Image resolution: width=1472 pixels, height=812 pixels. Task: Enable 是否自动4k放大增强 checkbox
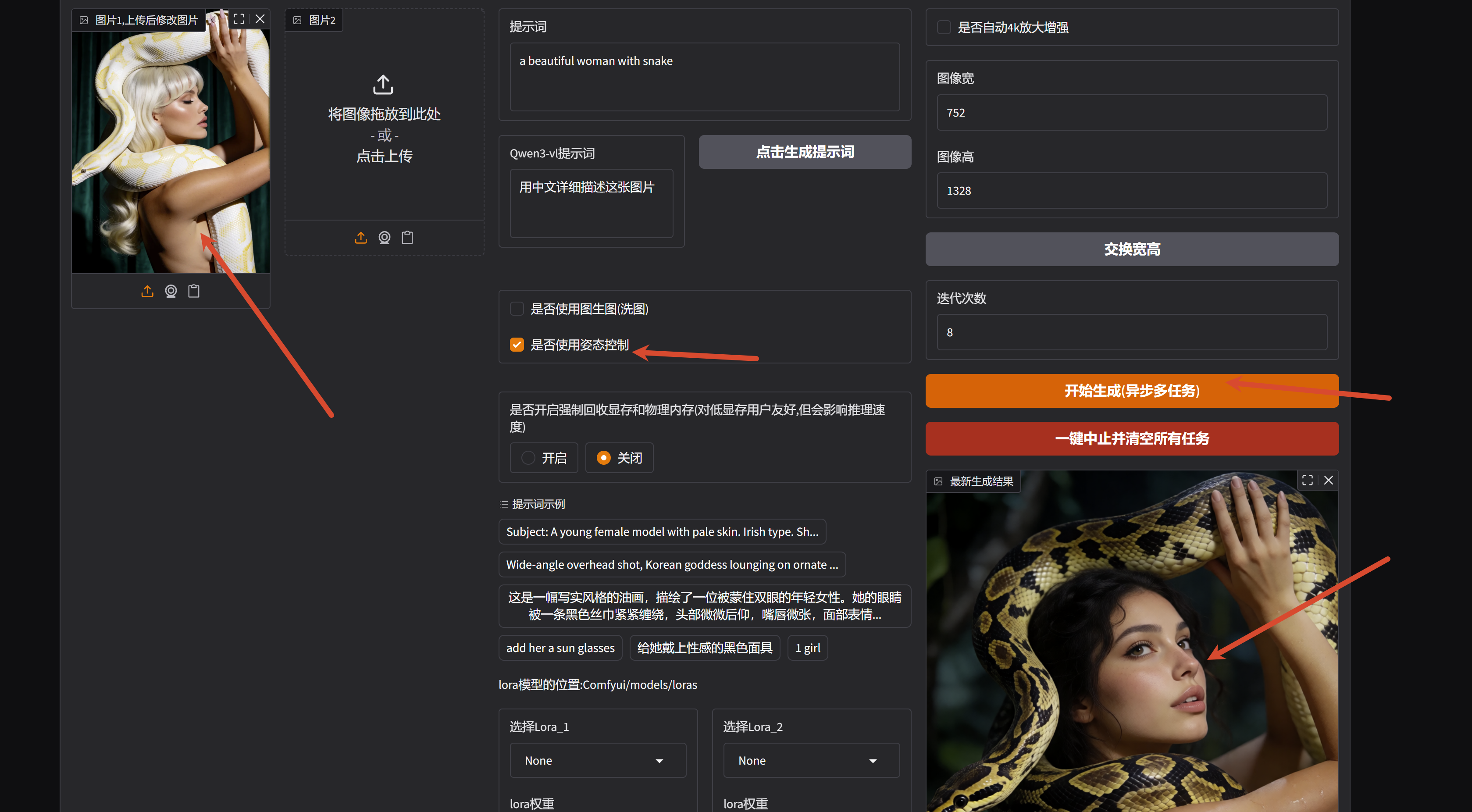click(x=944, y=28)
